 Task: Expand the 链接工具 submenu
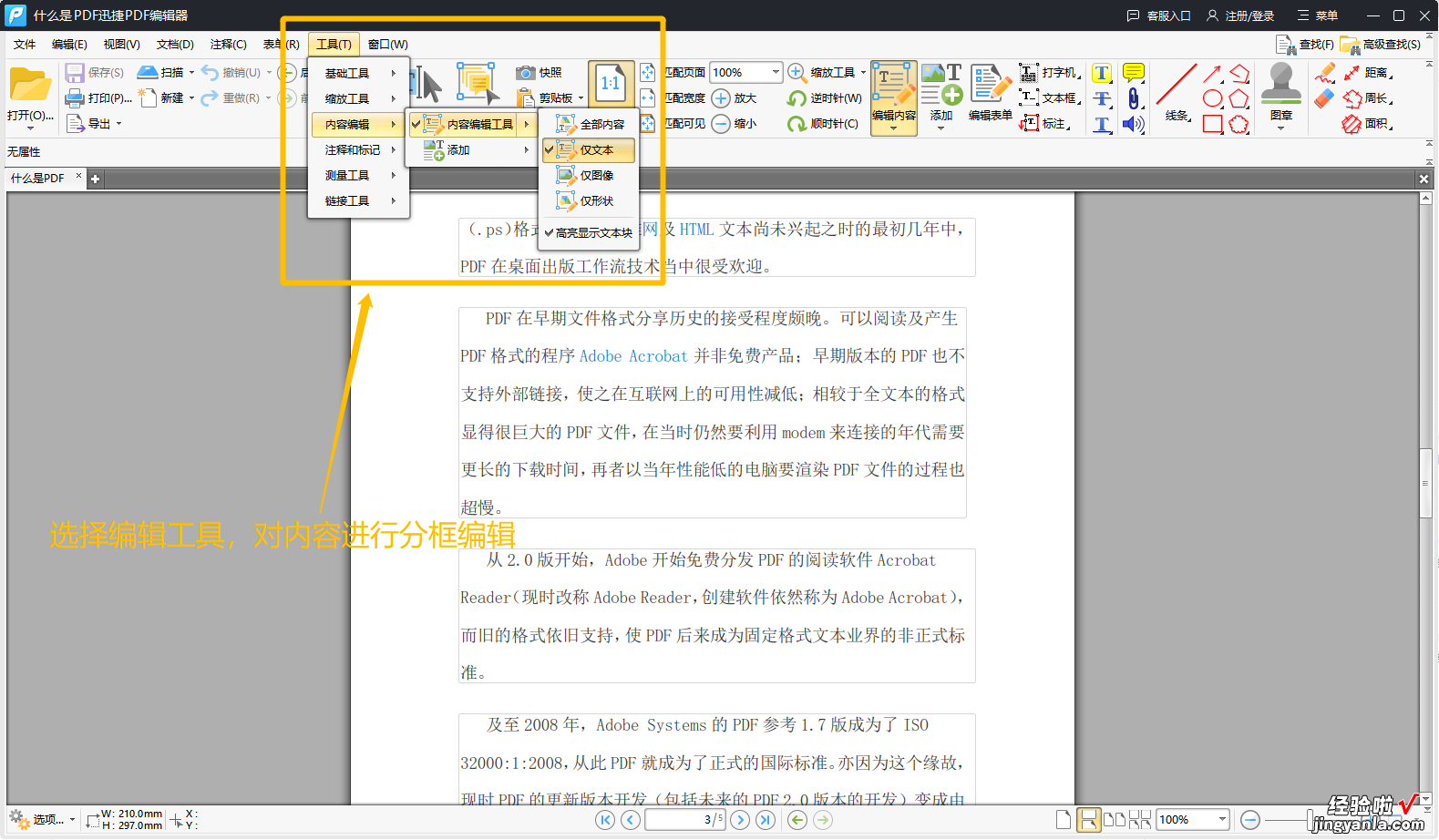coord(359,200)
